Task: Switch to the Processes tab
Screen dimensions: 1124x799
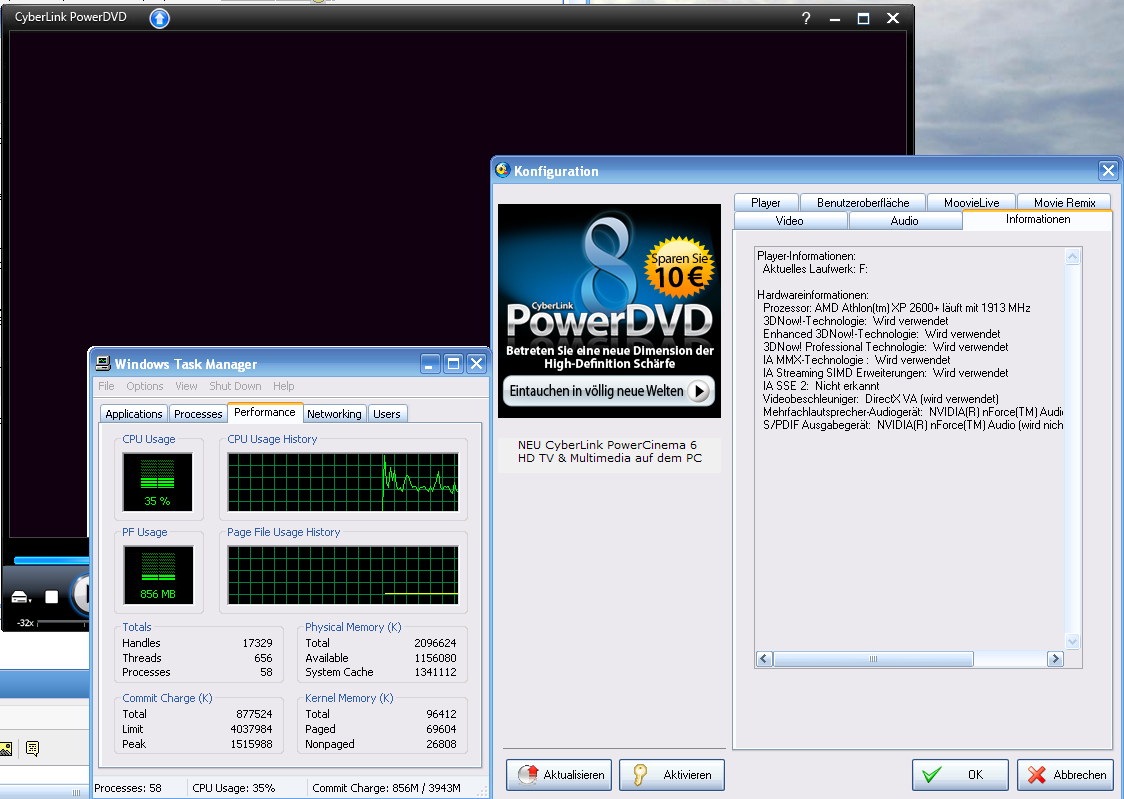Action: click(x=198, y=413)
